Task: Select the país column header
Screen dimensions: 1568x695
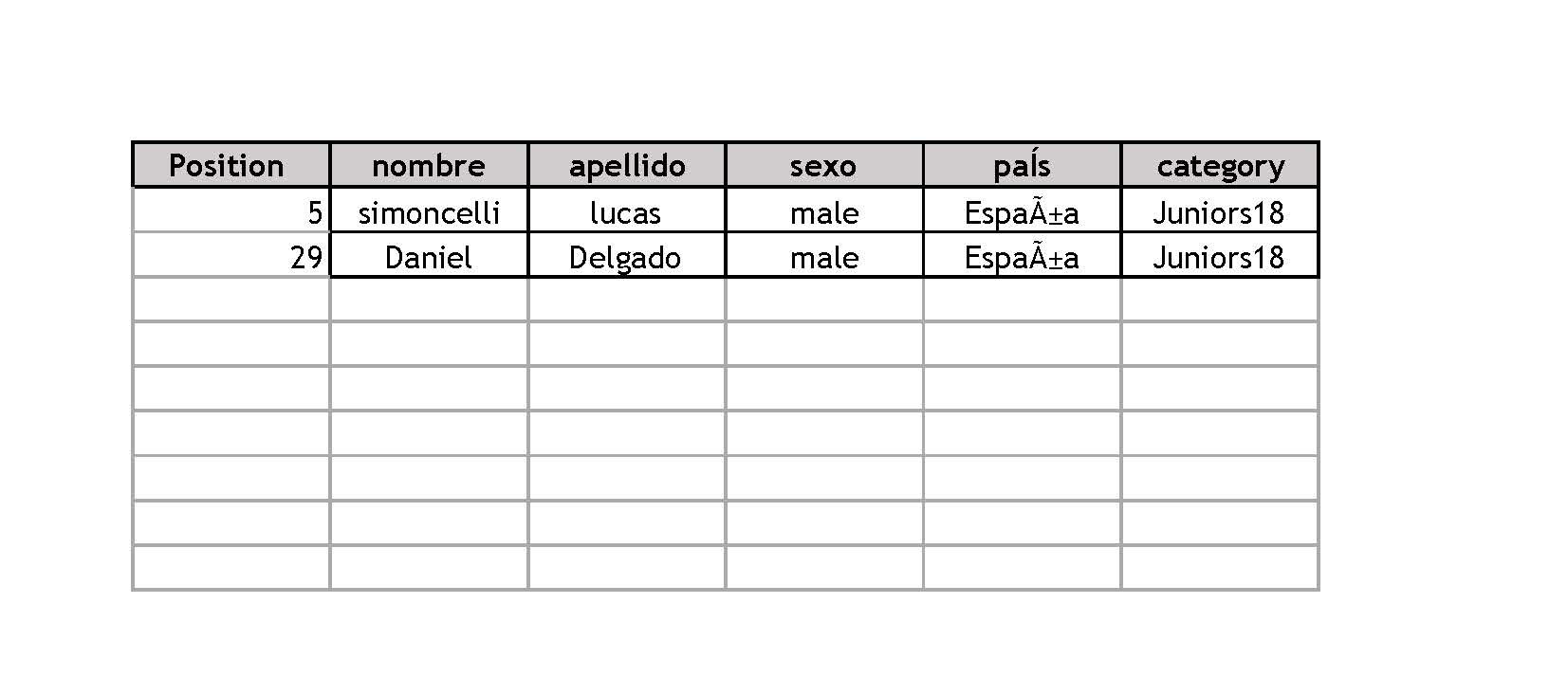Action: (1022, 165)
